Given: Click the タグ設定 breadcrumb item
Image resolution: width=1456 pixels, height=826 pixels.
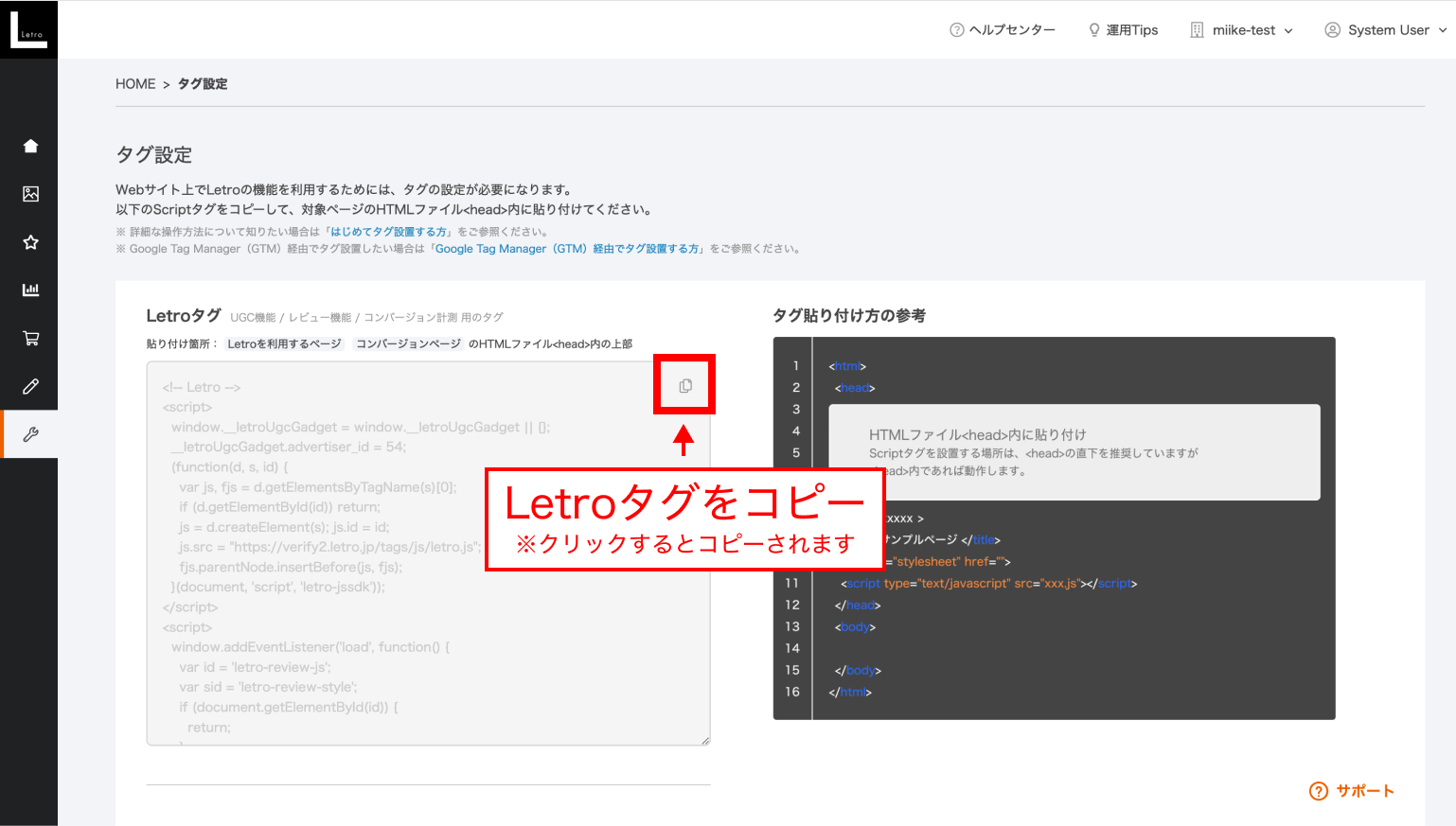Looking at the screenshot, I should tap(203, 84).
